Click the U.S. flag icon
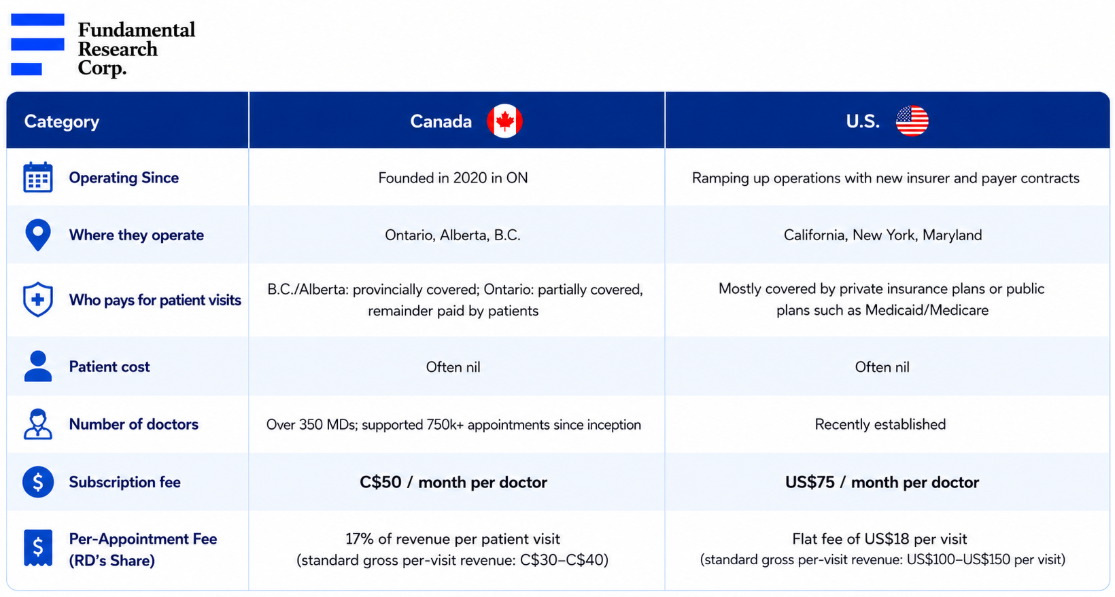 (x=912, y=121)
